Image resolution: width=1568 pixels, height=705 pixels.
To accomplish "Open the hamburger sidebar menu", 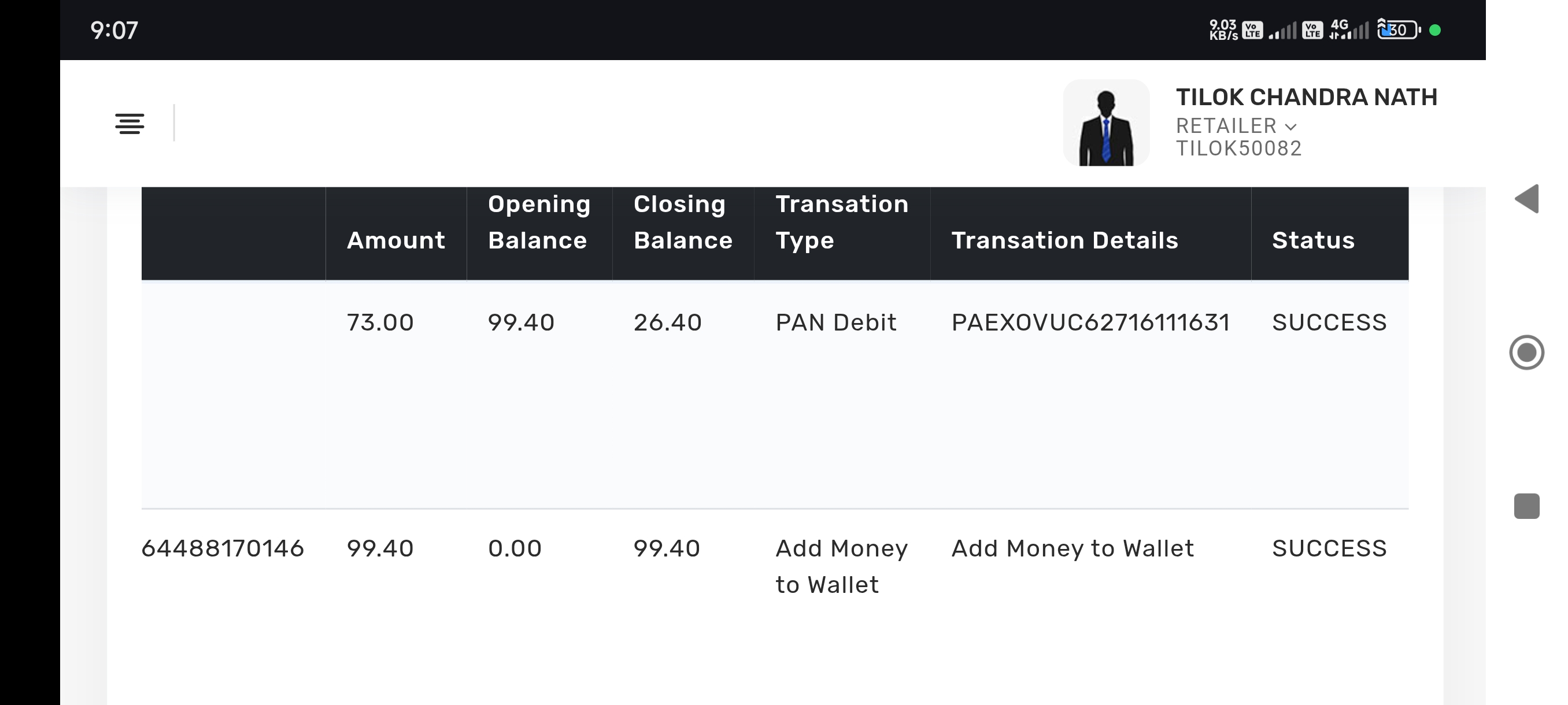I will point(130,124).
